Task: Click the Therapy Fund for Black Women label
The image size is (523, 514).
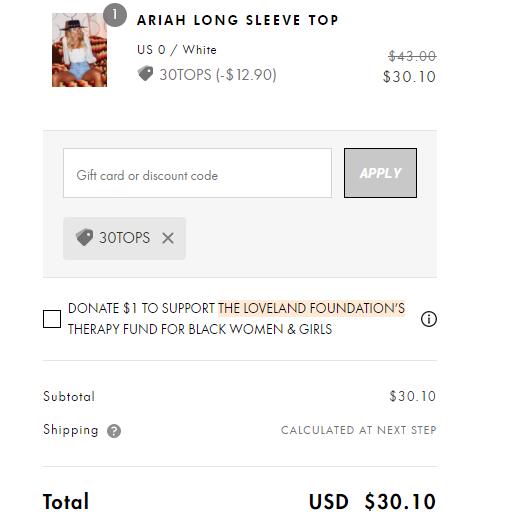Action: click(x=200, y=329)
